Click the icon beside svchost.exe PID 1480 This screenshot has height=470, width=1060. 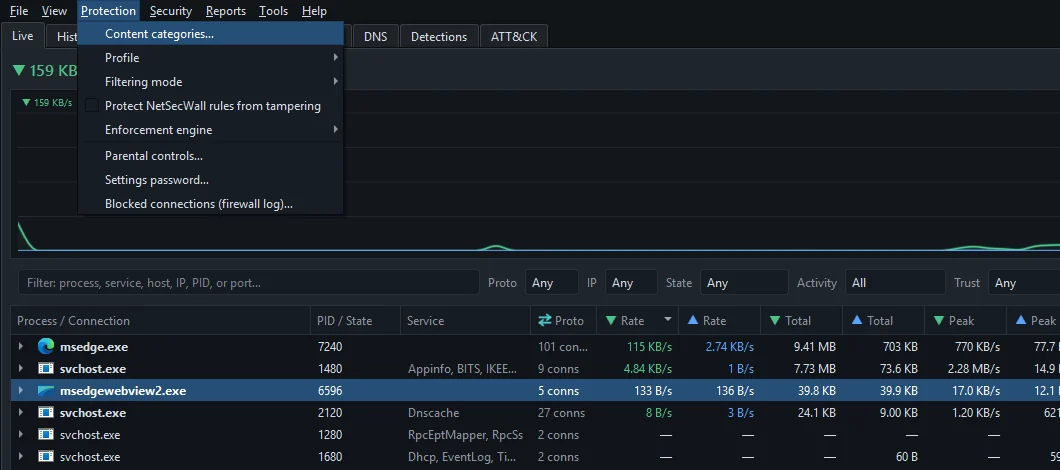pos(45,369)
